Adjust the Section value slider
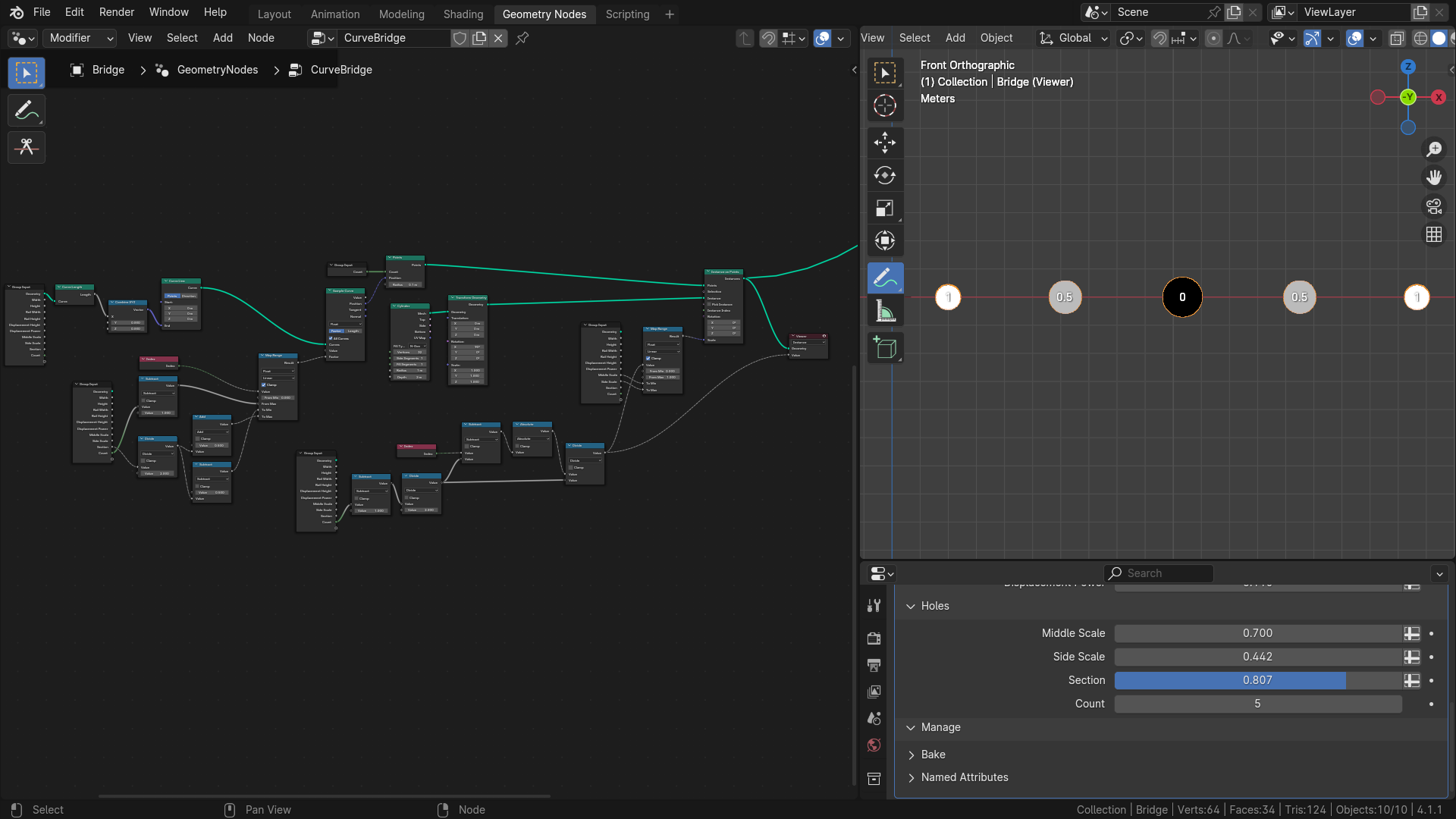 tap(1257, 680)
